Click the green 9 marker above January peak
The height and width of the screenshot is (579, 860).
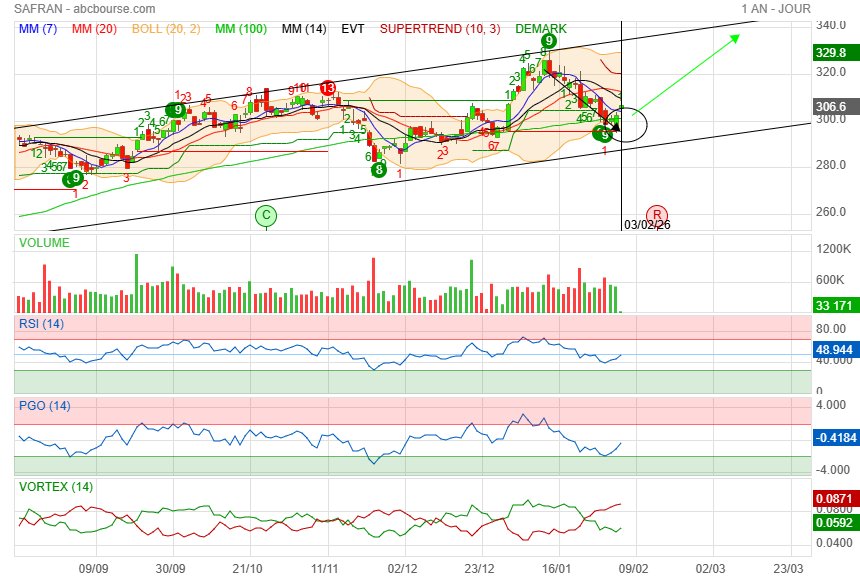click(549, 41)
